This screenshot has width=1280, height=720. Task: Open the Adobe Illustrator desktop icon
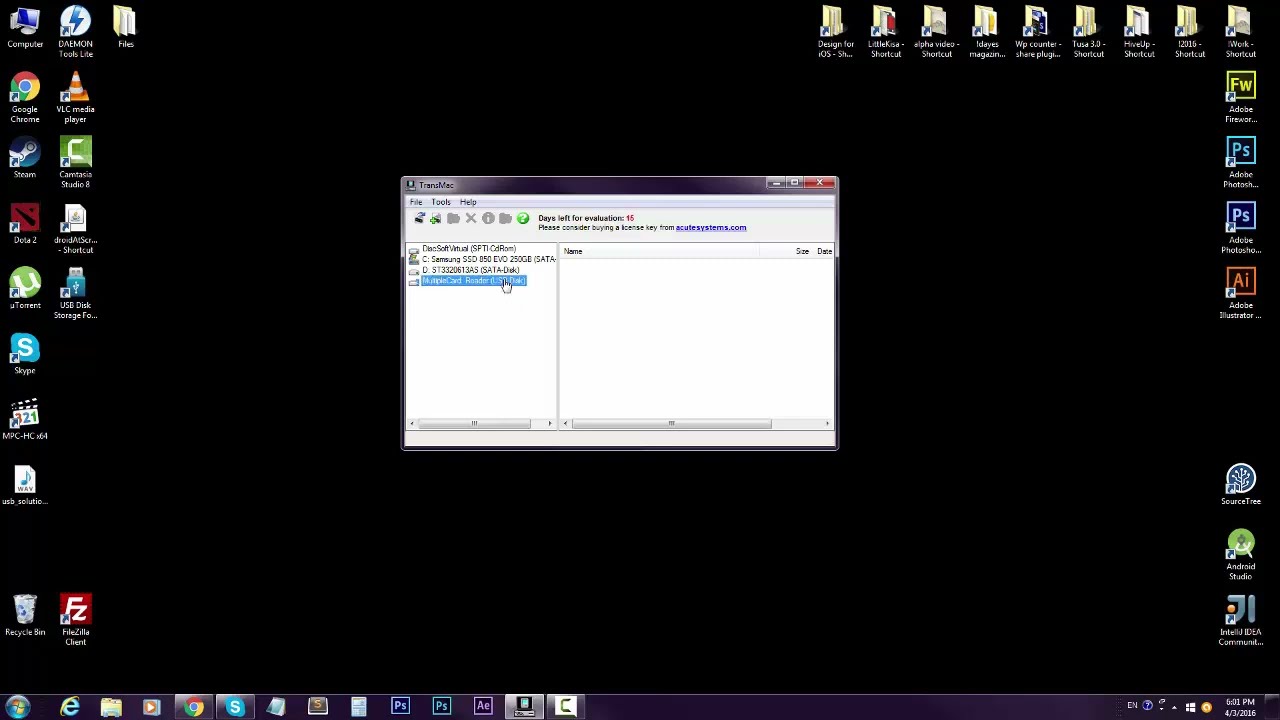coord(1240,294)
